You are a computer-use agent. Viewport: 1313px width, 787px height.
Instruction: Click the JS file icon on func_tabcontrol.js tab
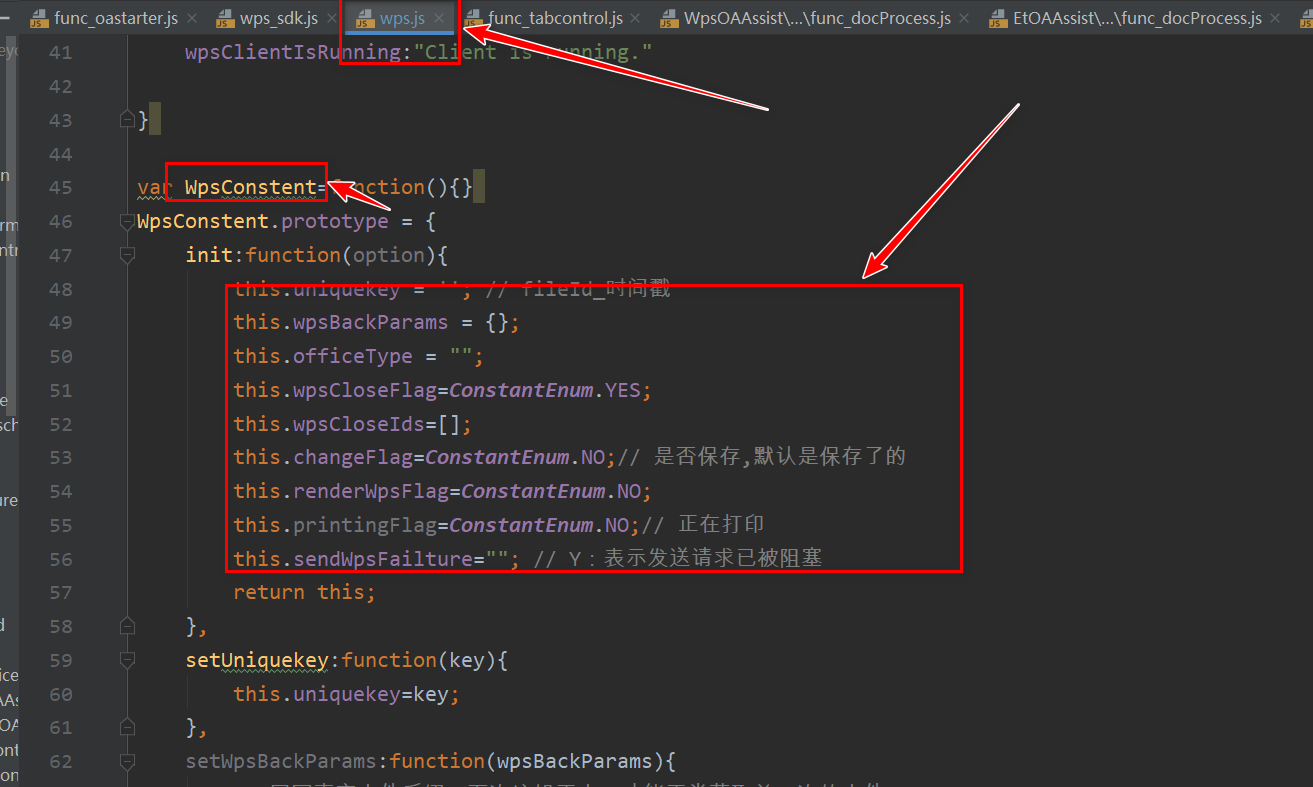click(472, 18)
